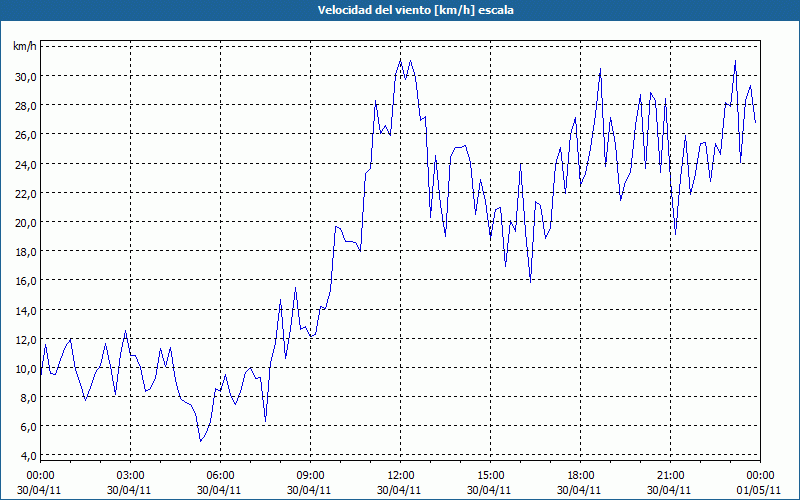
Task: Select the '30,0' y-axis value
Action: pyautogui.click(x=26, y=77)
